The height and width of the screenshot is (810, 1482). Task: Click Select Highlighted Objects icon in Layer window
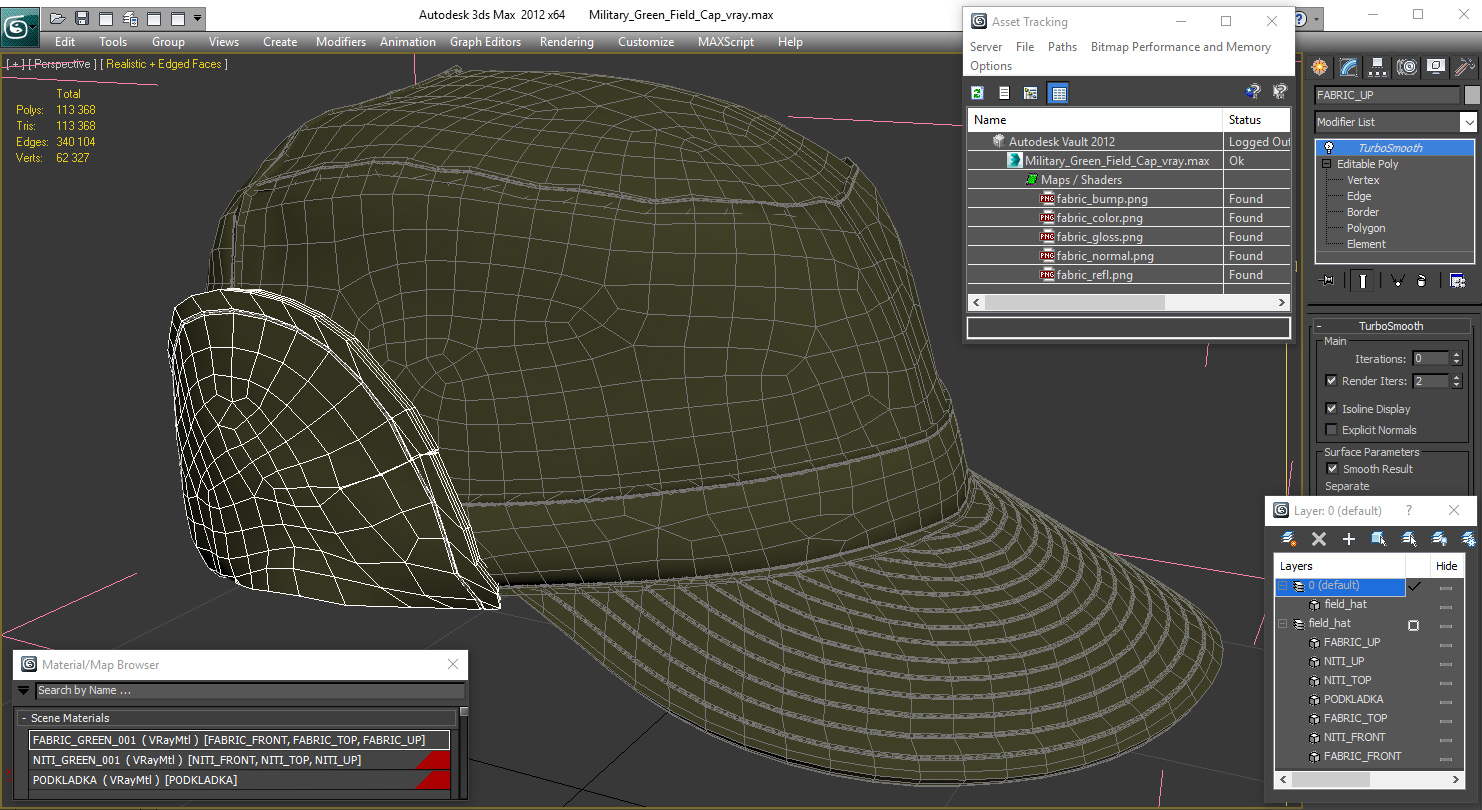(1379, 539)
